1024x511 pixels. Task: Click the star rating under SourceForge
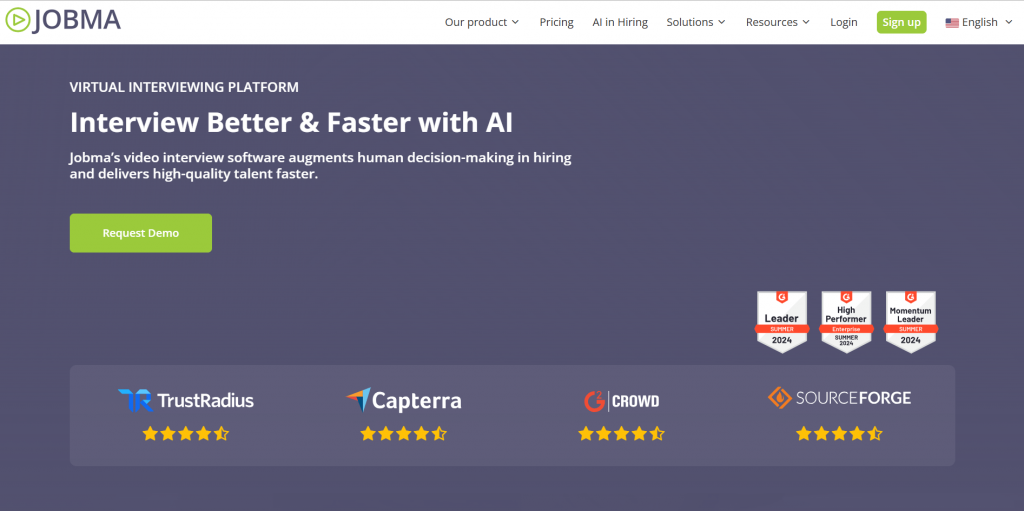(x=839, y=433)
